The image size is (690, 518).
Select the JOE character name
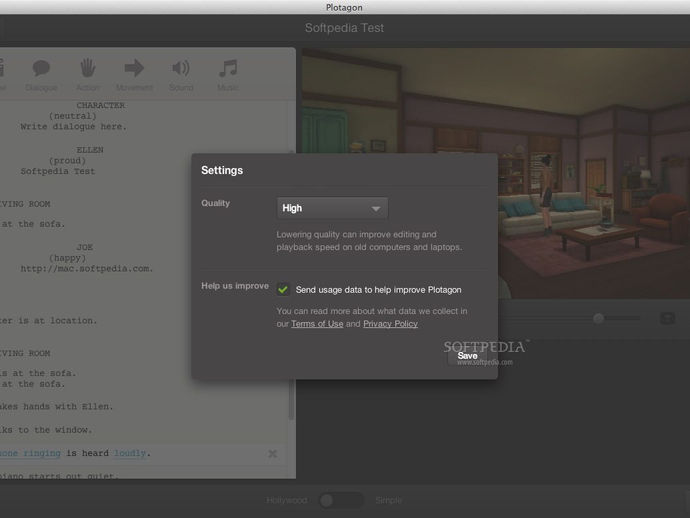(84, 247)
